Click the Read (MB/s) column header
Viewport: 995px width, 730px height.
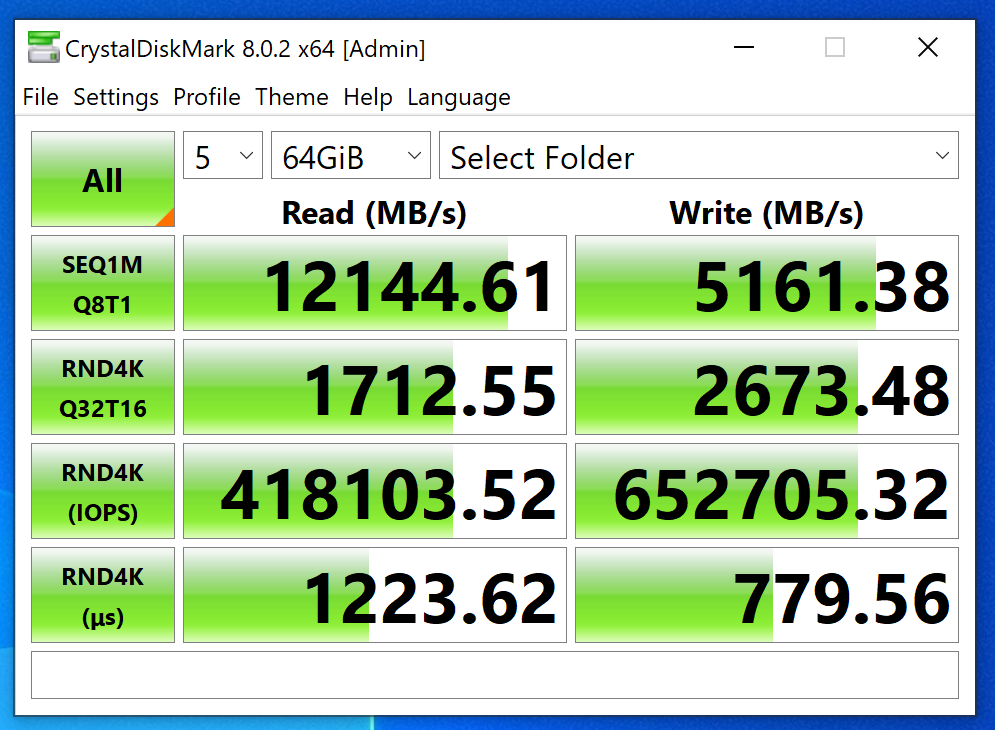click(x=374, y=213)
